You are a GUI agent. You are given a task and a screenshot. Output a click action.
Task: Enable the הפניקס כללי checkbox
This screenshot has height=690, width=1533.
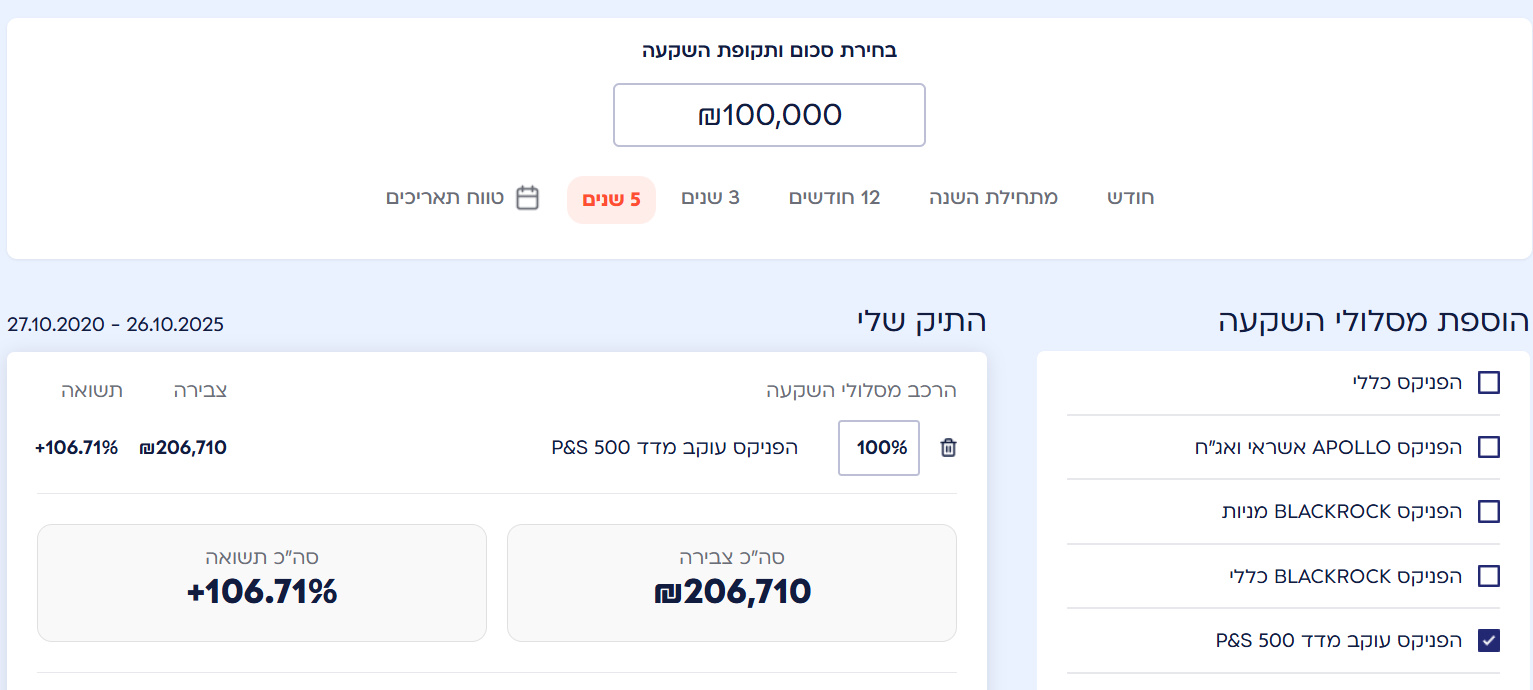(x=1489, y=382)
